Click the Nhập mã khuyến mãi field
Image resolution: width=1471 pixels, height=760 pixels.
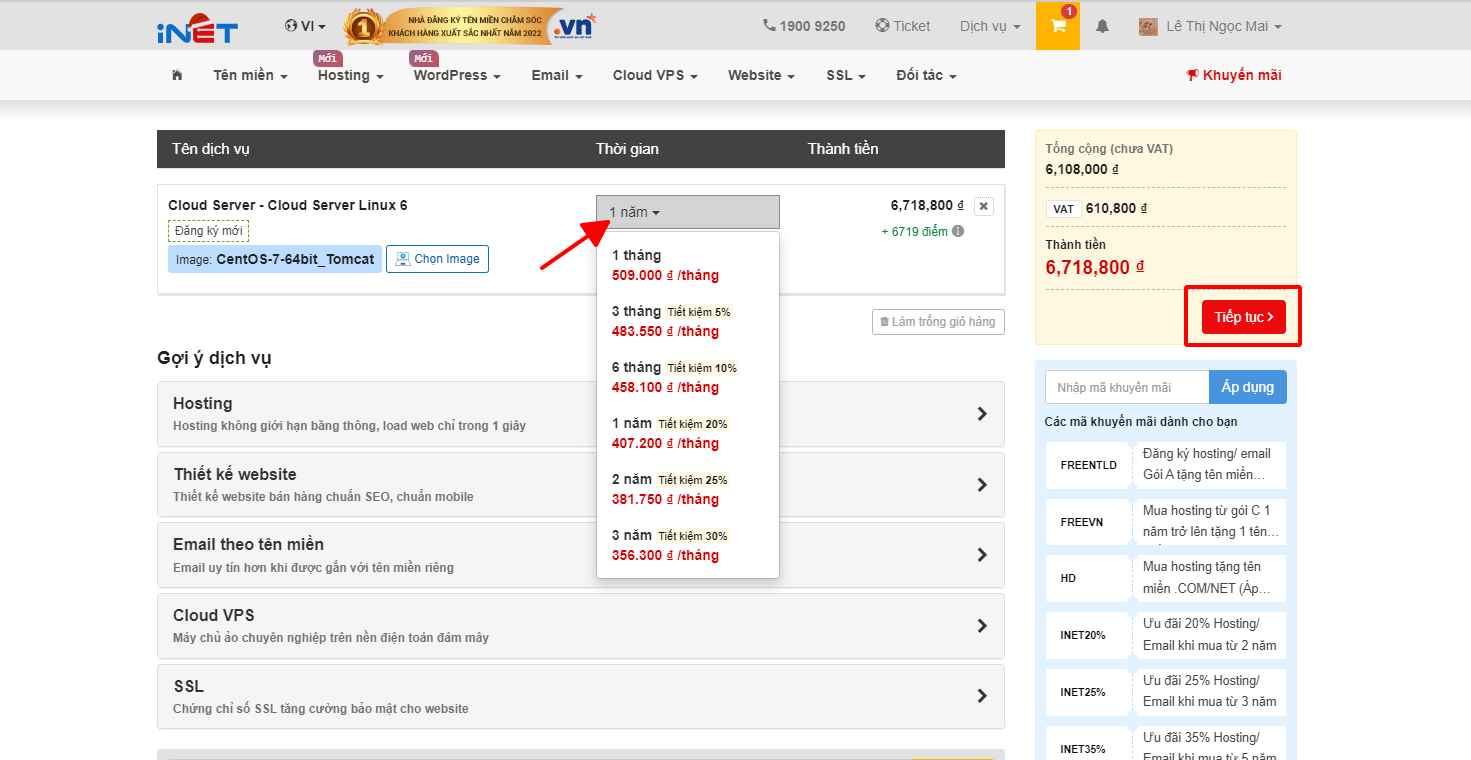click(x=1127, y=387)
